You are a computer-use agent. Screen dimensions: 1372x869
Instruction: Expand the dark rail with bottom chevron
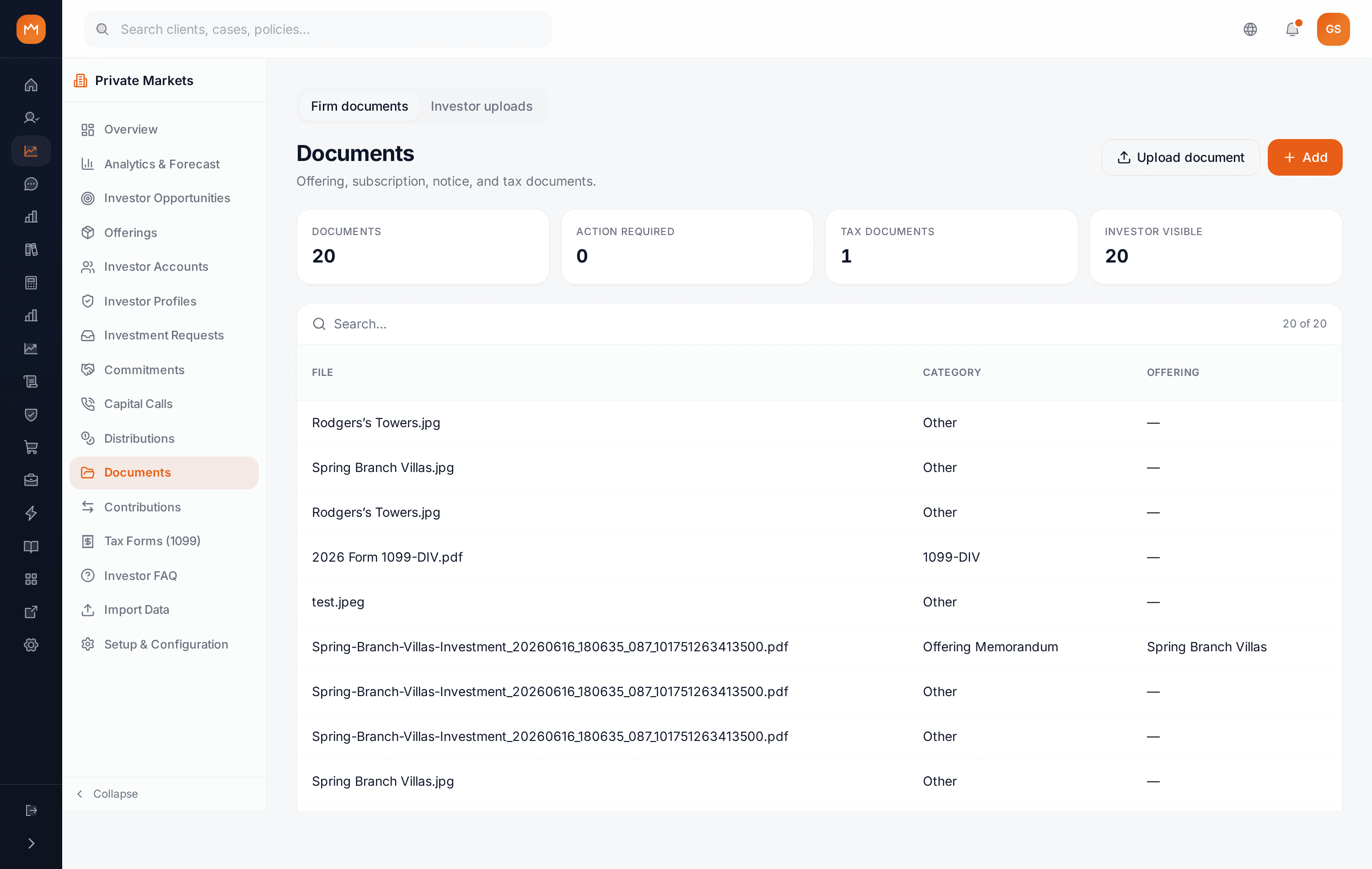[31, 843]
